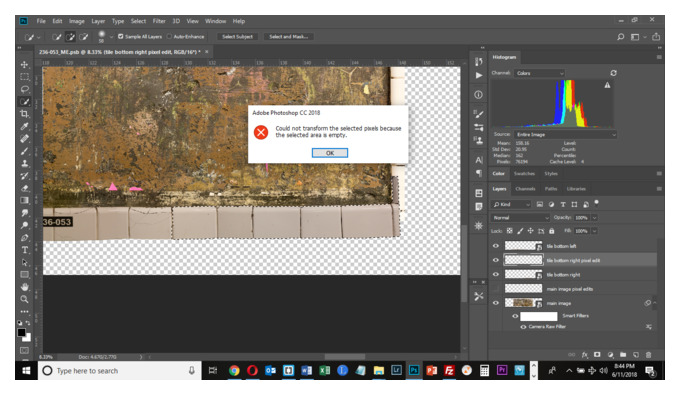Turn layer filtering on/off switch
The height and width of the screenshot is (395, 680).
click(x=596, y=202)
